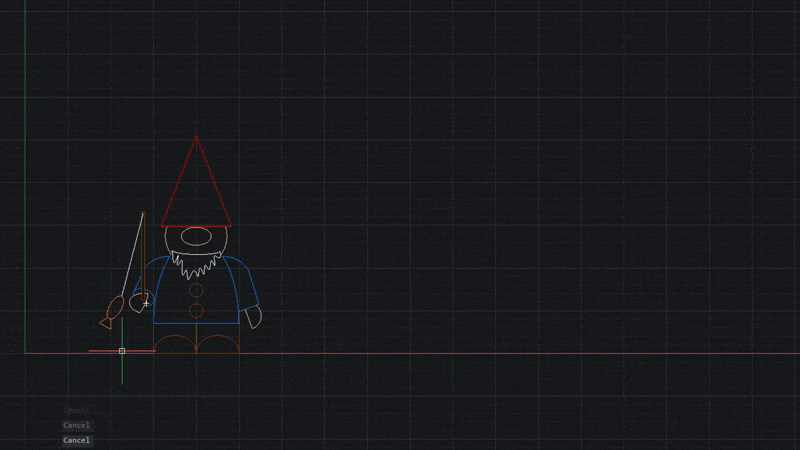The width and height of the screenshot is (800, 450).
Task: Select the fish on the line
Action: (111, 312)
